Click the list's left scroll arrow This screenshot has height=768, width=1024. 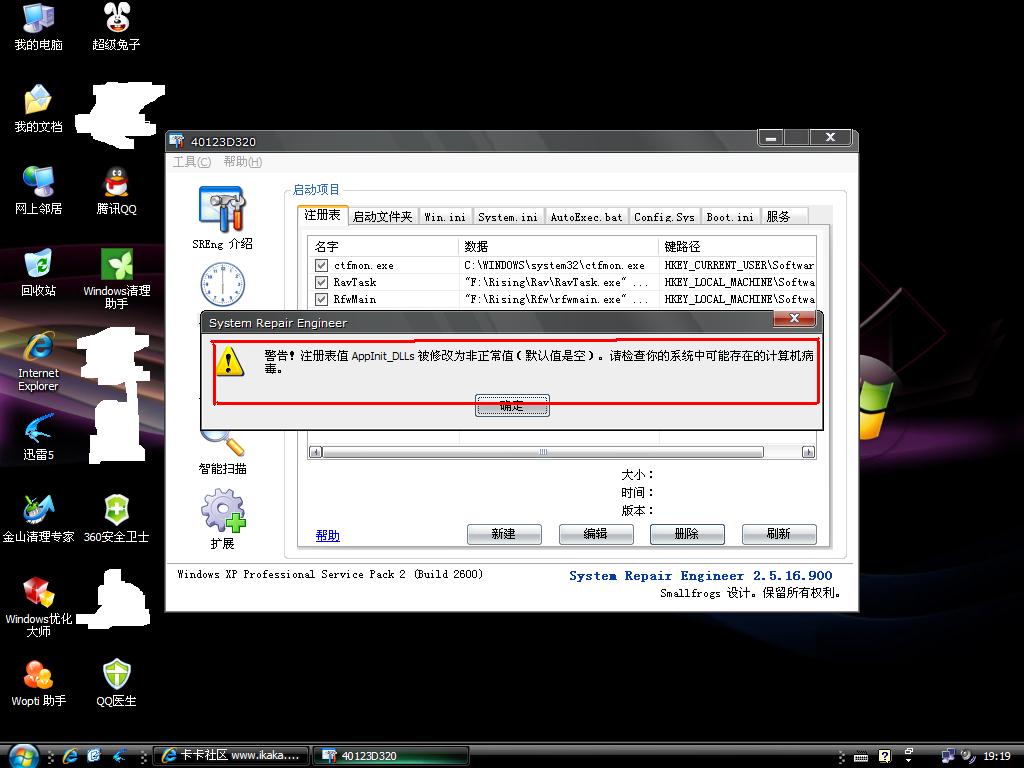click(x=315, y=452)
